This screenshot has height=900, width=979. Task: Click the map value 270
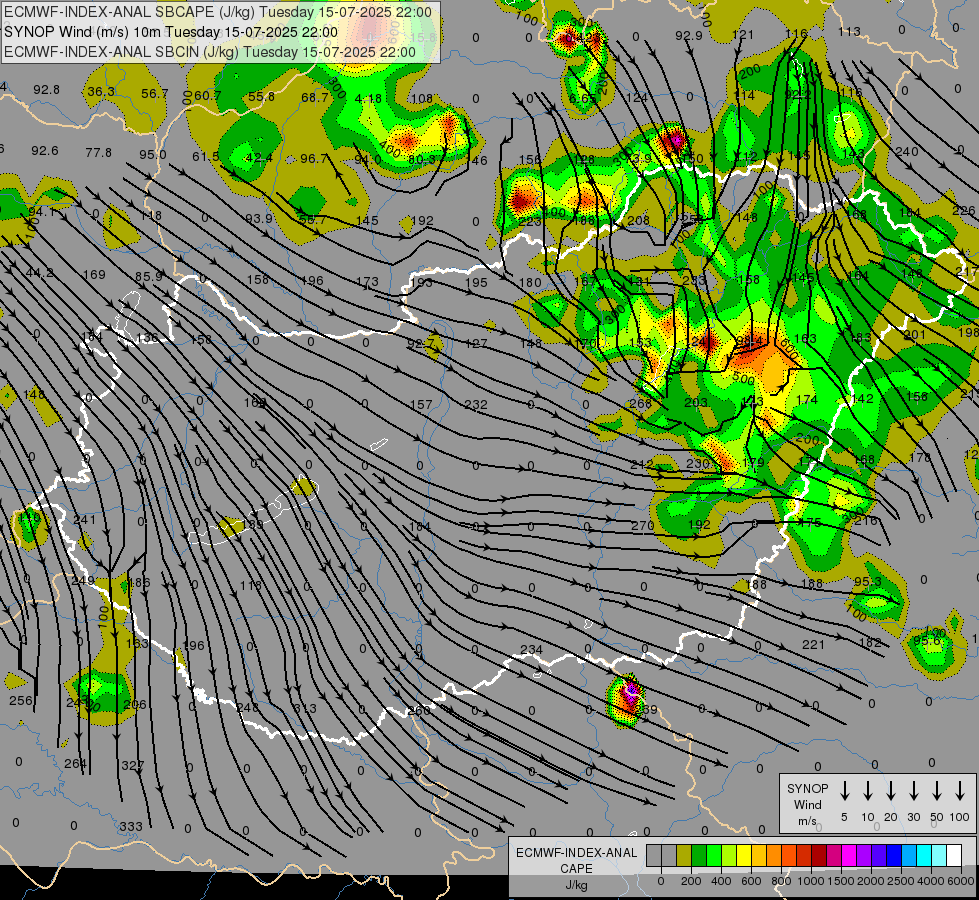click(642, 526)
